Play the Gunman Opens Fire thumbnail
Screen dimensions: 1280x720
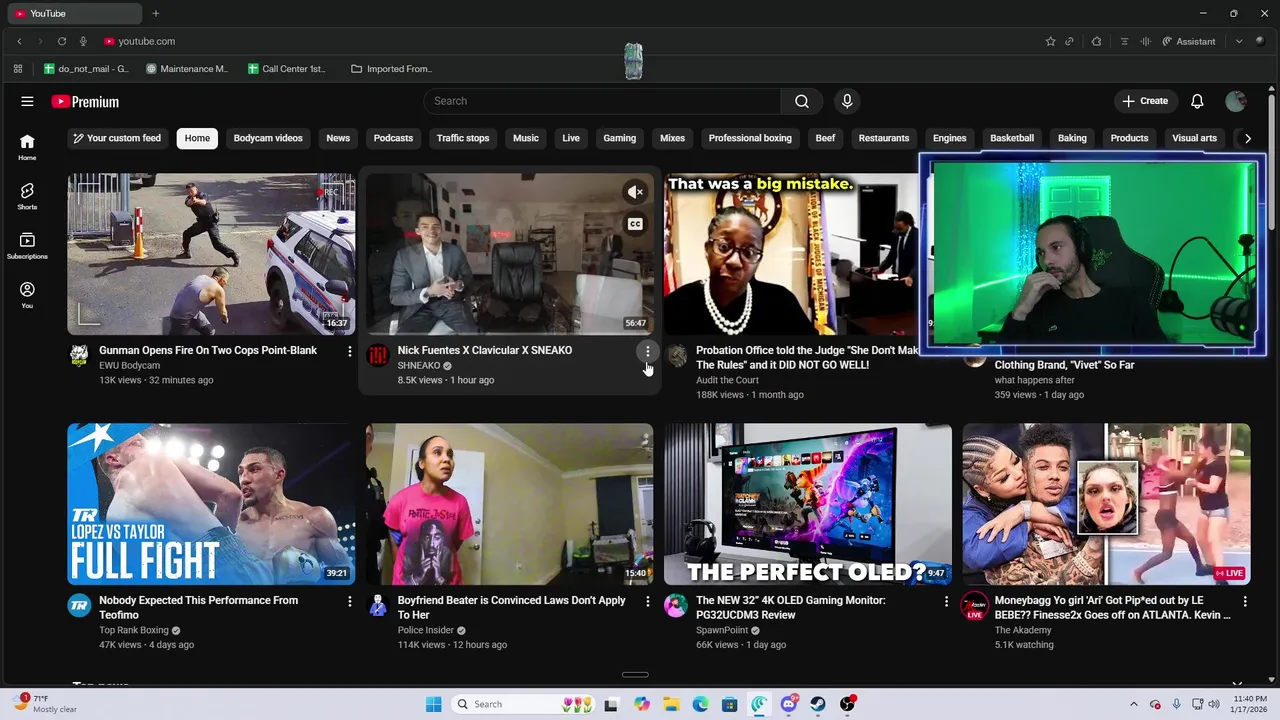[x=211, y=254]
